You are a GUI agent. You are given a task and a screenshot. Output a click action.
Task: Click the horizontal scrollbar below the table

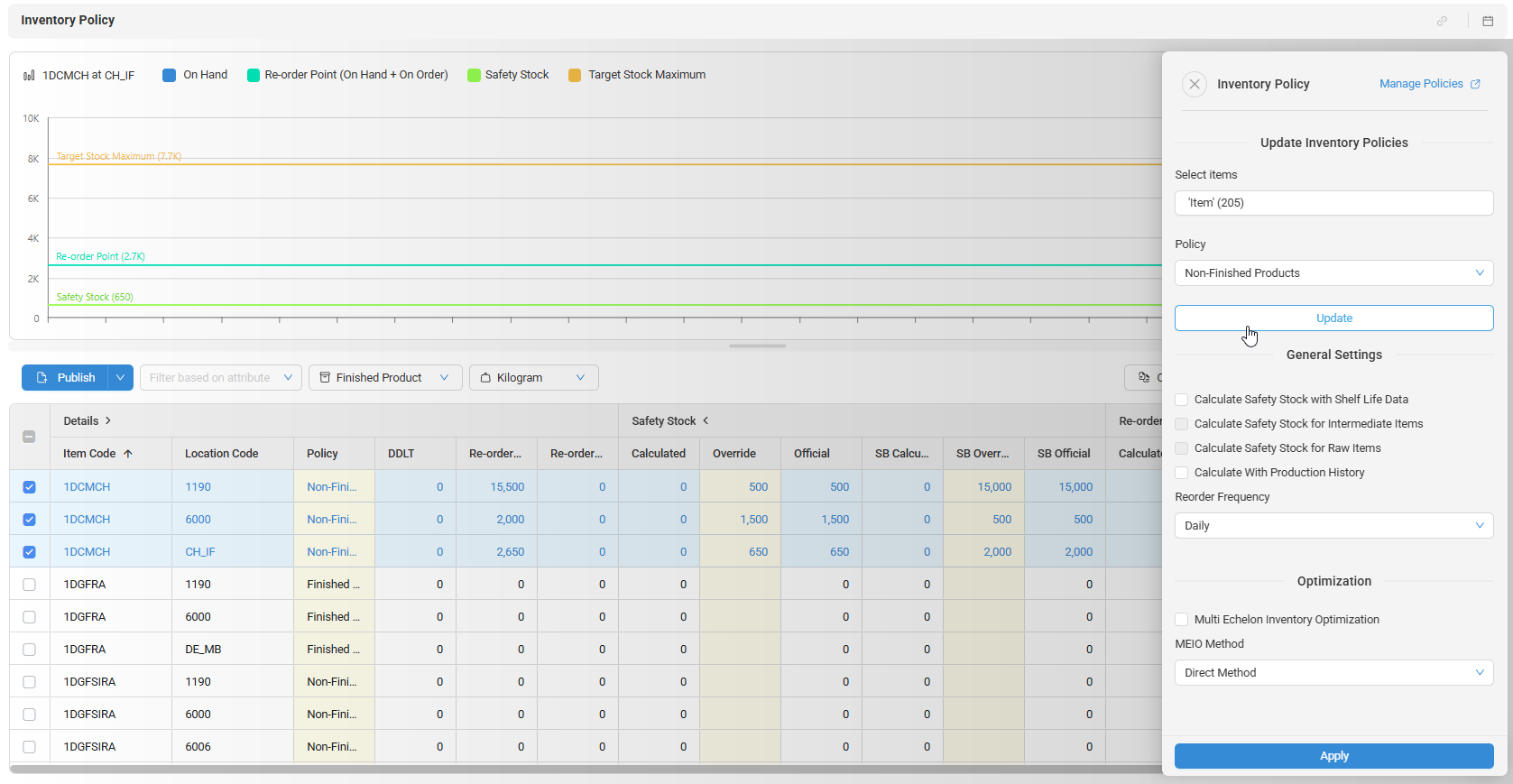586,770
